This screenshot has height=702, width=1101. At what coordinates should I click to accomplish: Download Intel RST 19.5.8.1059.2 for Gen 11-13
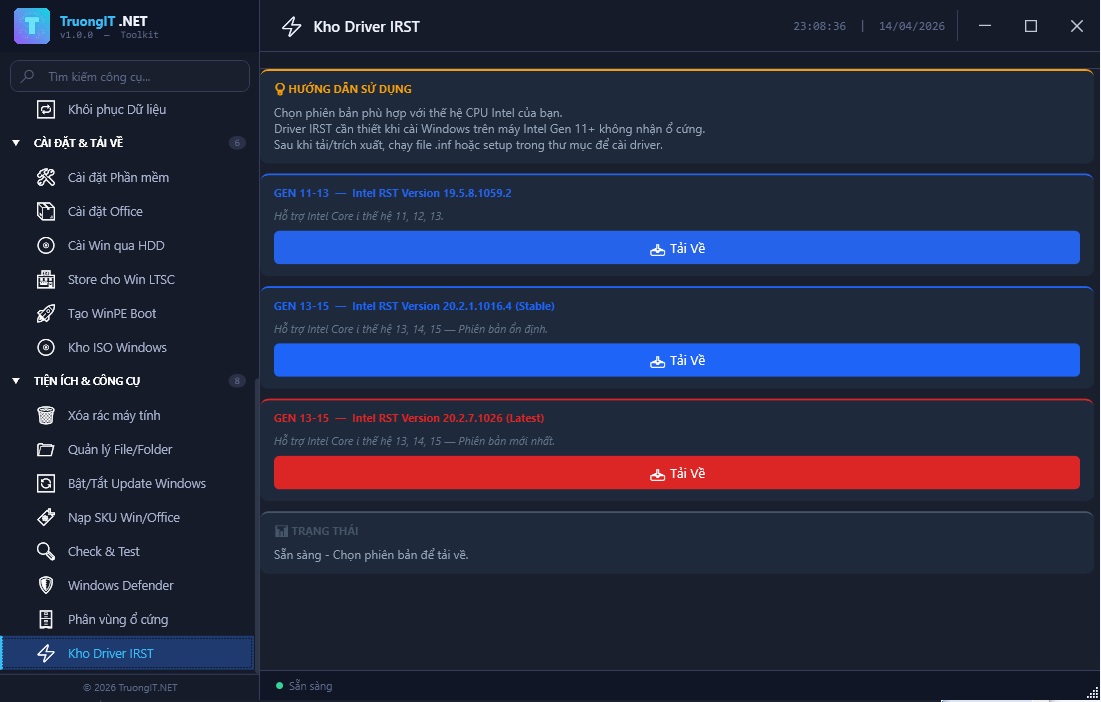(x=676, y=248)
